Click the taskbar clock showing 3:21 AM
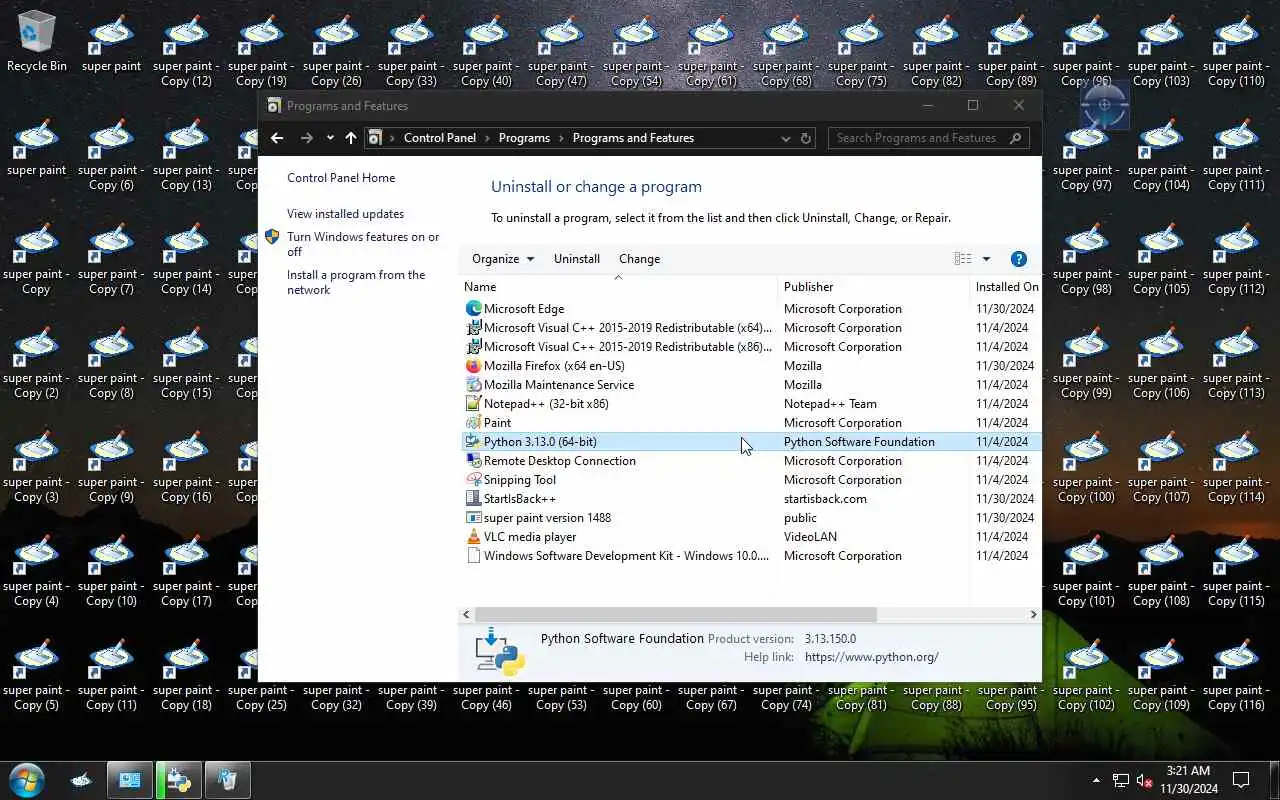1280x800 pixels. click(x=1189, y=780)
